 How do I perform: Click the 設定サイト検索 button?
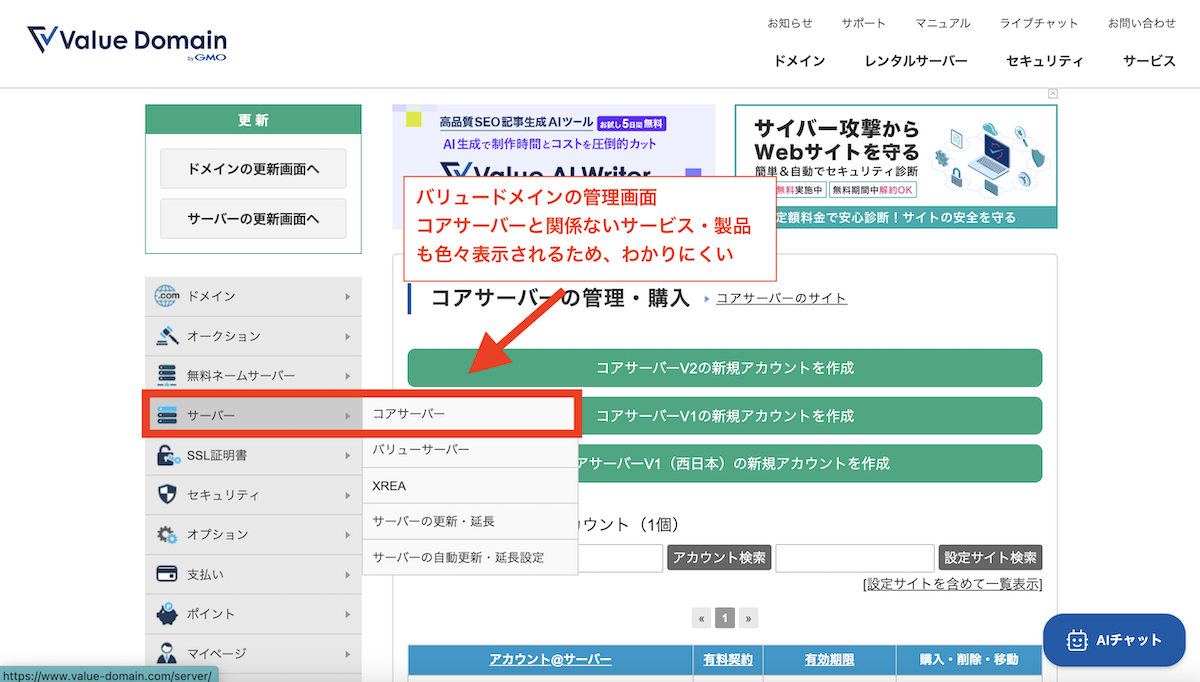pyautogui.click(x=990, y=558)
